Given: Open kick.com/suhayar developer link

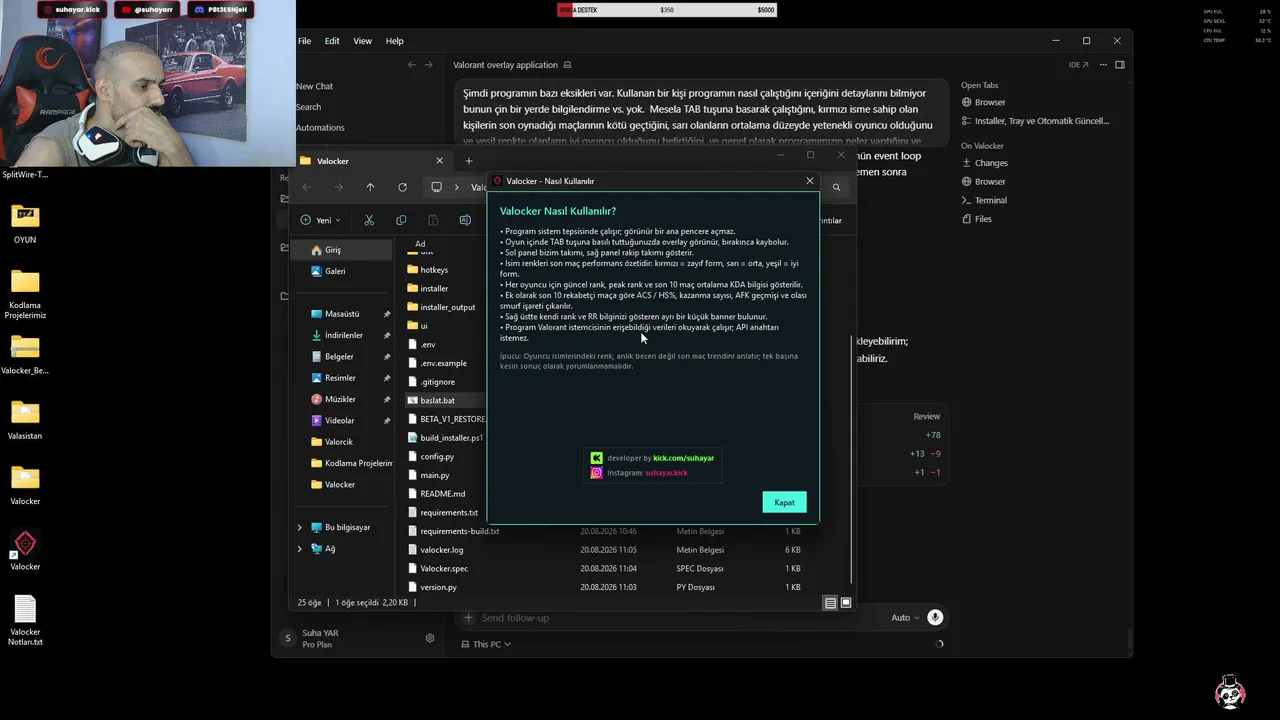Looking at the screenshot, I should click(684, 458).
